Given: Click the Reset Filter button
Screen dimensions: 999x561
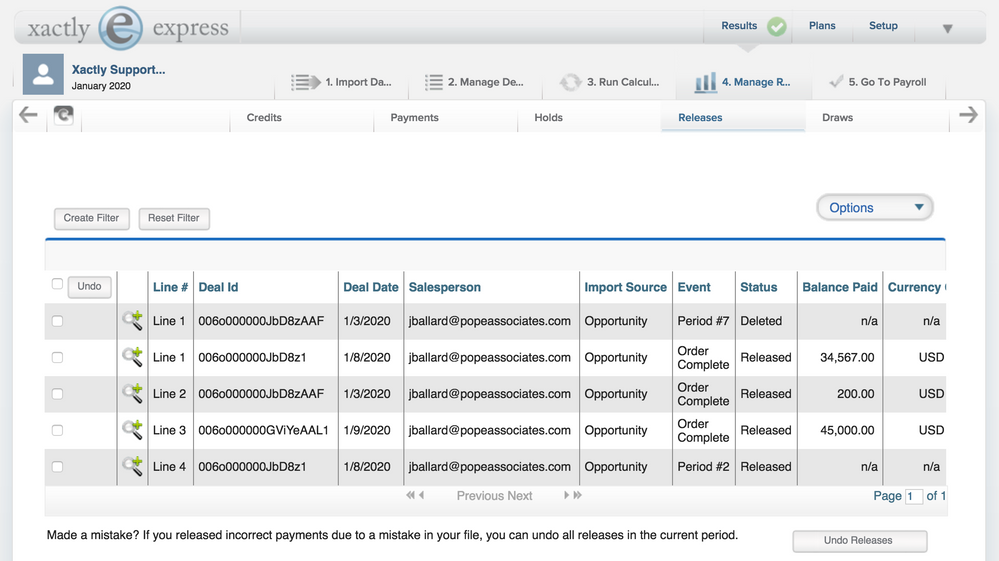Looking at the screenshot, I should click(x=174, y=218).
